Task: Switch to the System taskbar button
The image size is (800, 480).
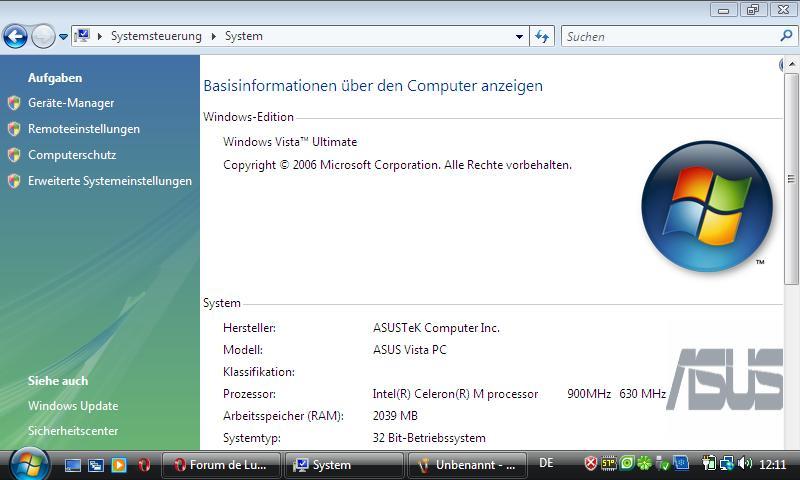Action: tap(344, 465)
